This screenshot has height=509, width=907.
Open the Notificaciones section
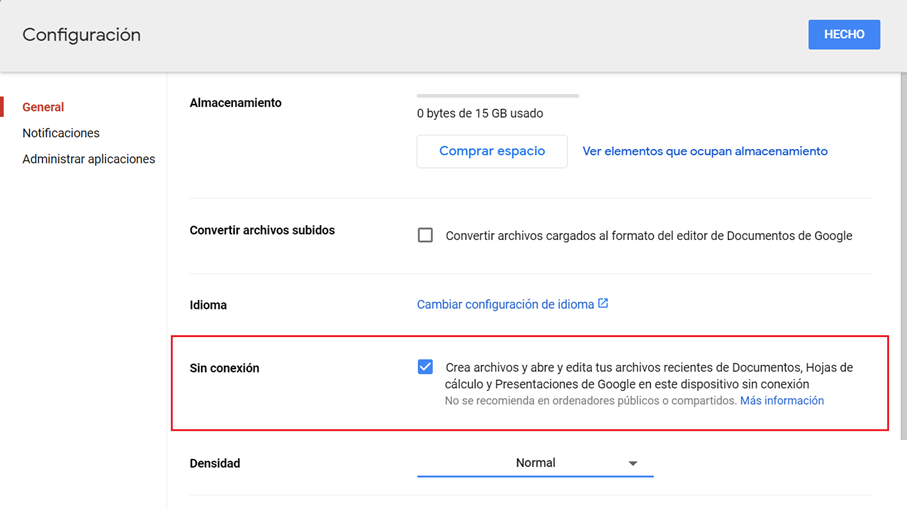pos(61,133)
